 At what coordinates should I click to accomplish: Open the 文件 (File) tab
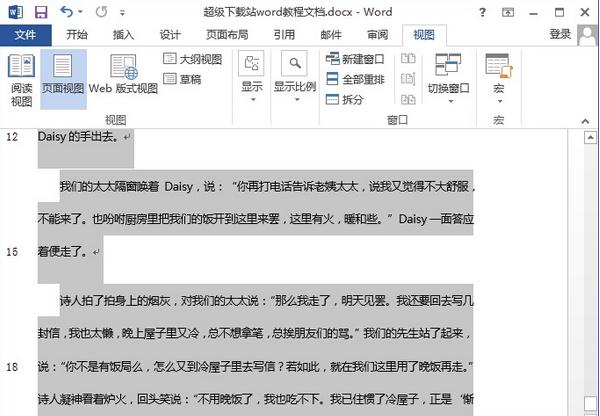(x=26, y=35)
